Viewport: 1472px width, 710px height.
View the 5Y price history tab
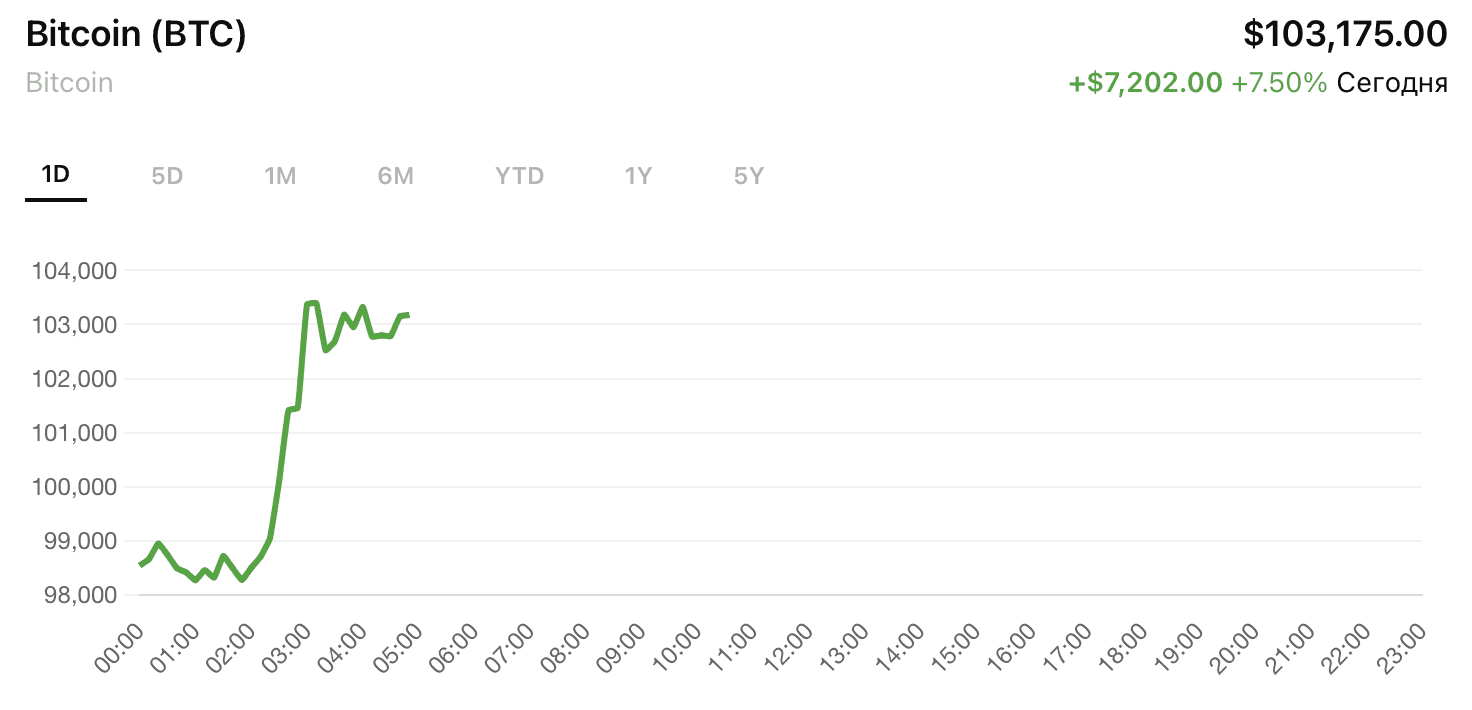click(x=748, y=177)
